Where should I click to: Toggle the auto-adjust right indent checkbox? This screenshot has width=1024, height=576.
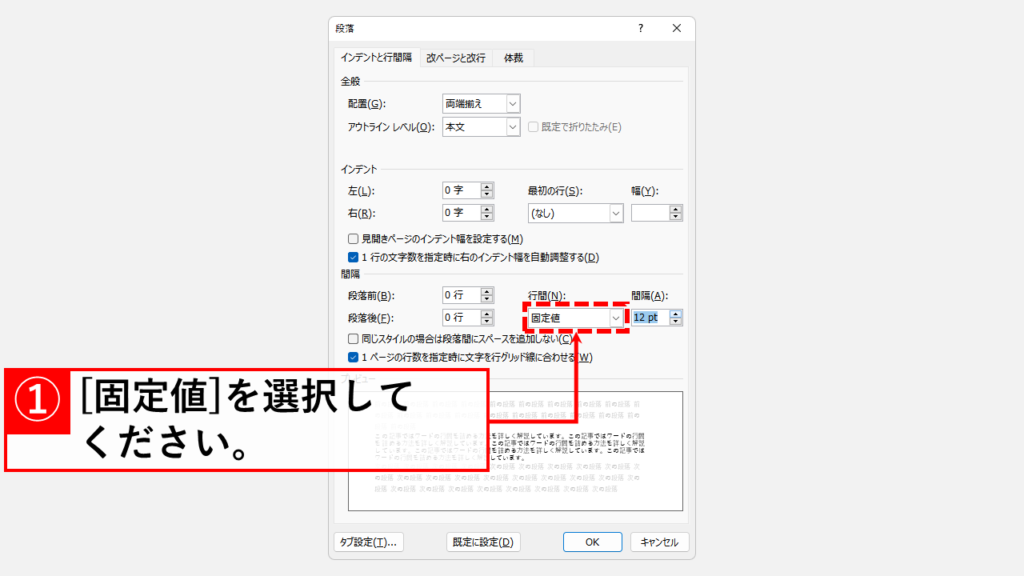tap(353, 257)
